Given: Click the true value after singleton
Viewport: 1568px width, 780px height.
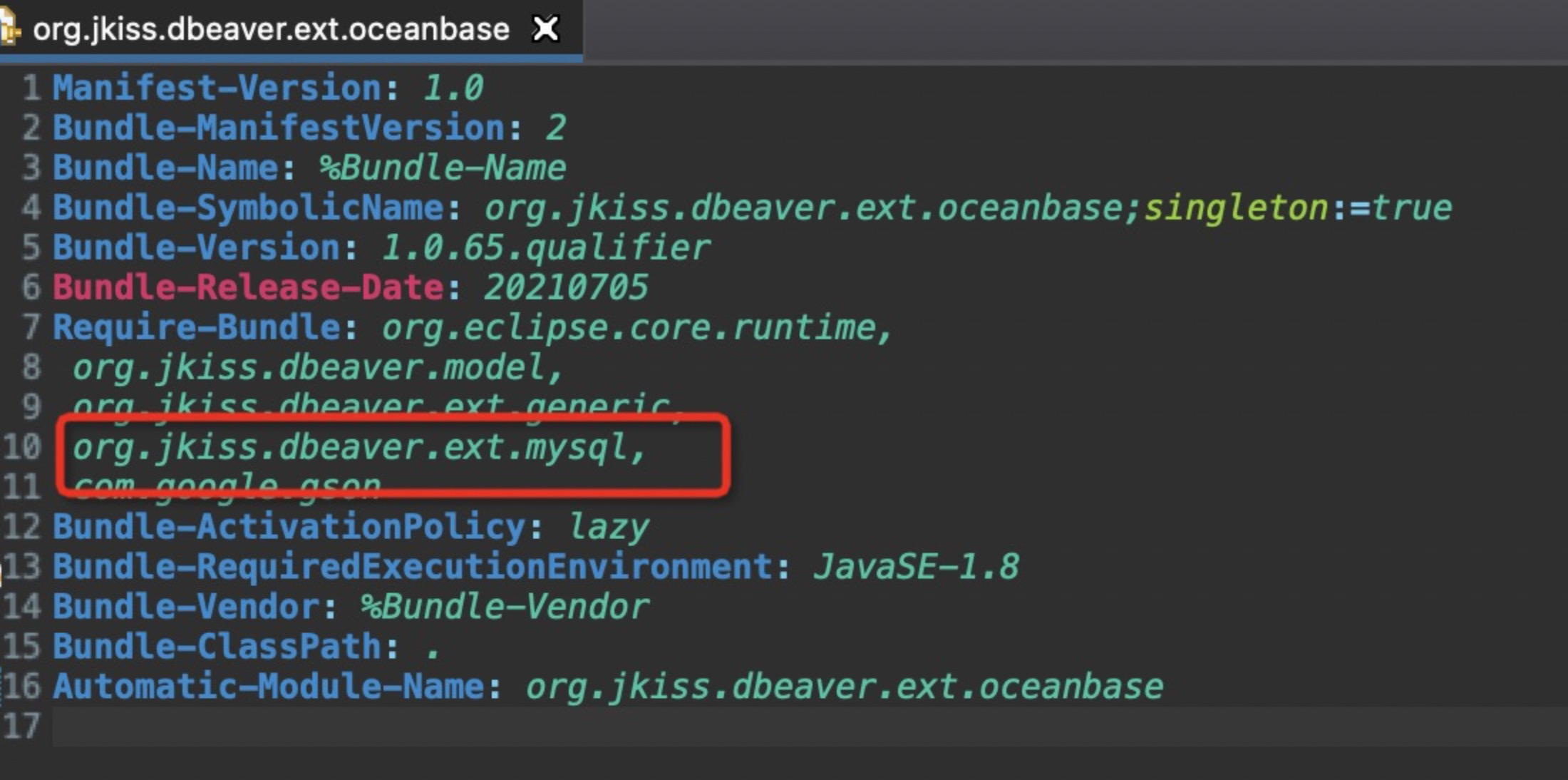Looking at the screenshot, I should (1412, 208).
